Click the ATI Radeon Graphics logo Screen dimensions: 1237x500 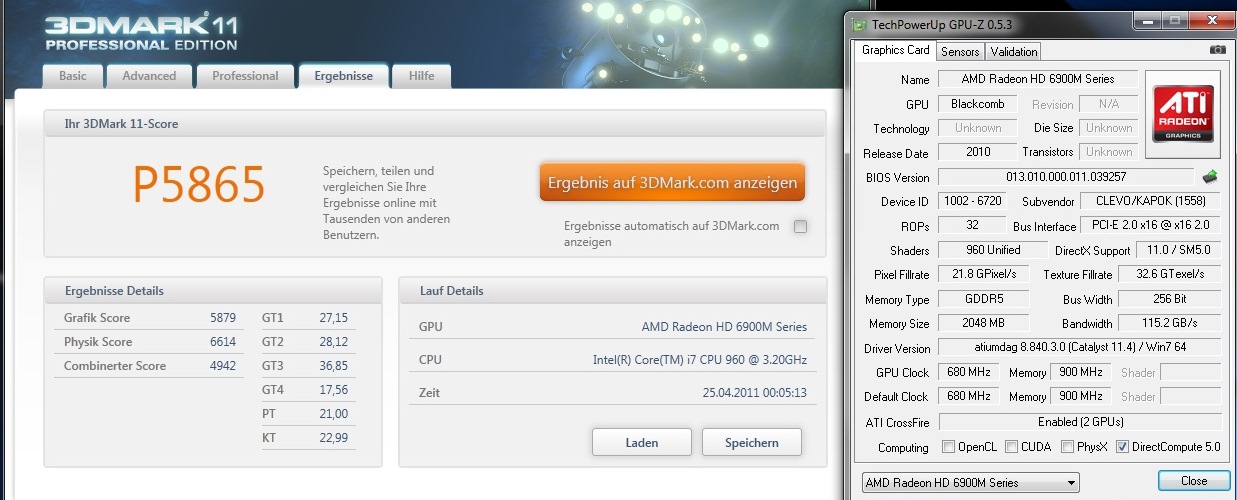pos(1184,112)
